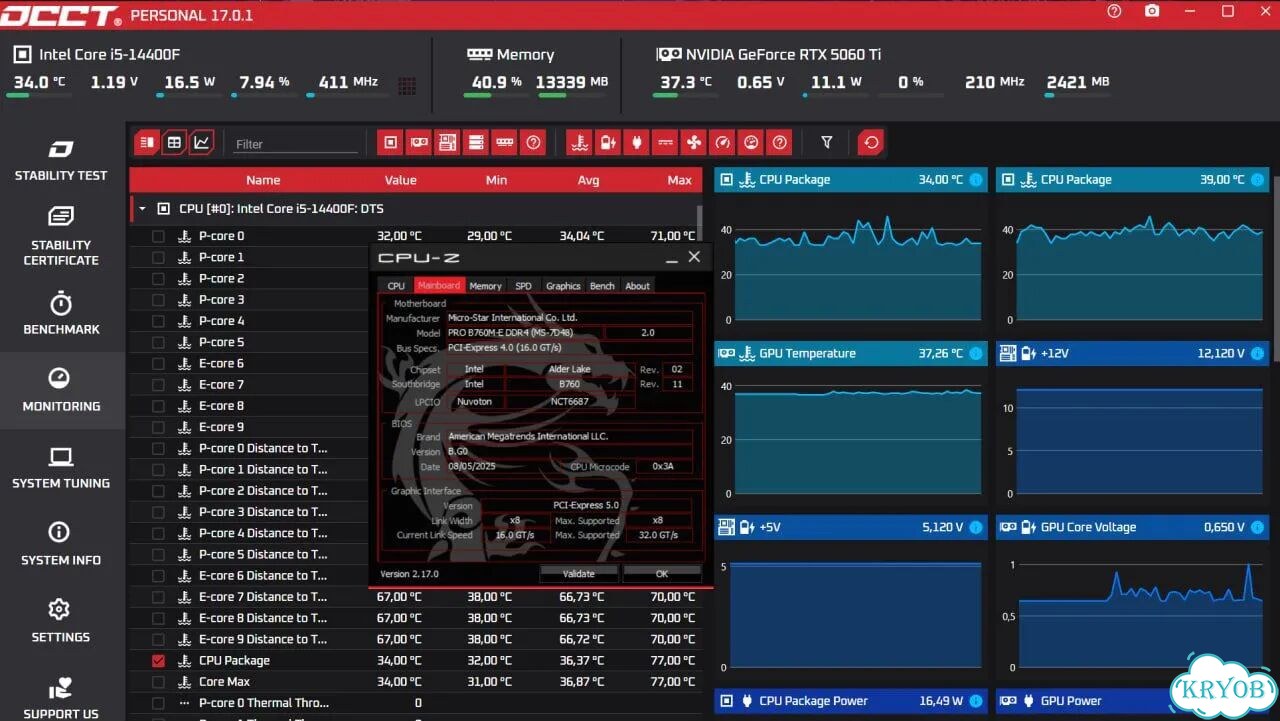Check the Core Max checkbox
Screen dimensions: 1280x721
point(158,682)
